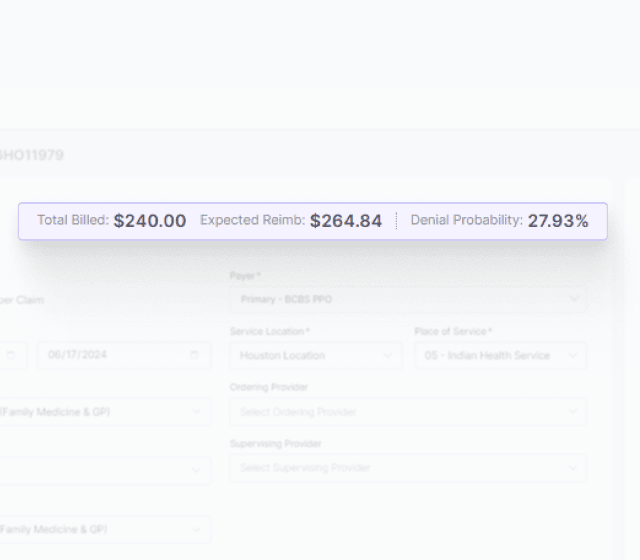Click the Supervising Provider chevron arrow

[x=574, y=467]
